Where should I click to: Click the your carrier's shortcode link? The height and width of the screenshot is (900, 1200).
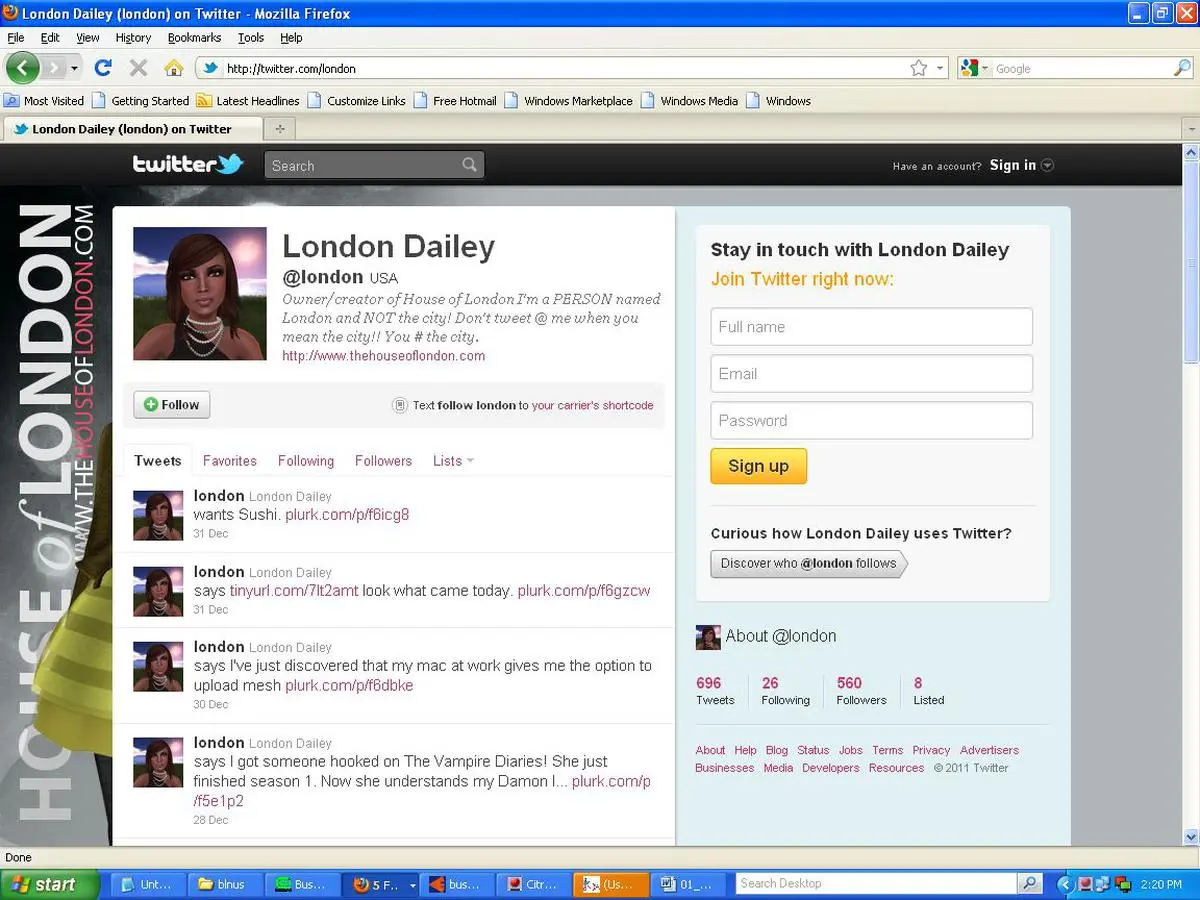coord(593,406)
